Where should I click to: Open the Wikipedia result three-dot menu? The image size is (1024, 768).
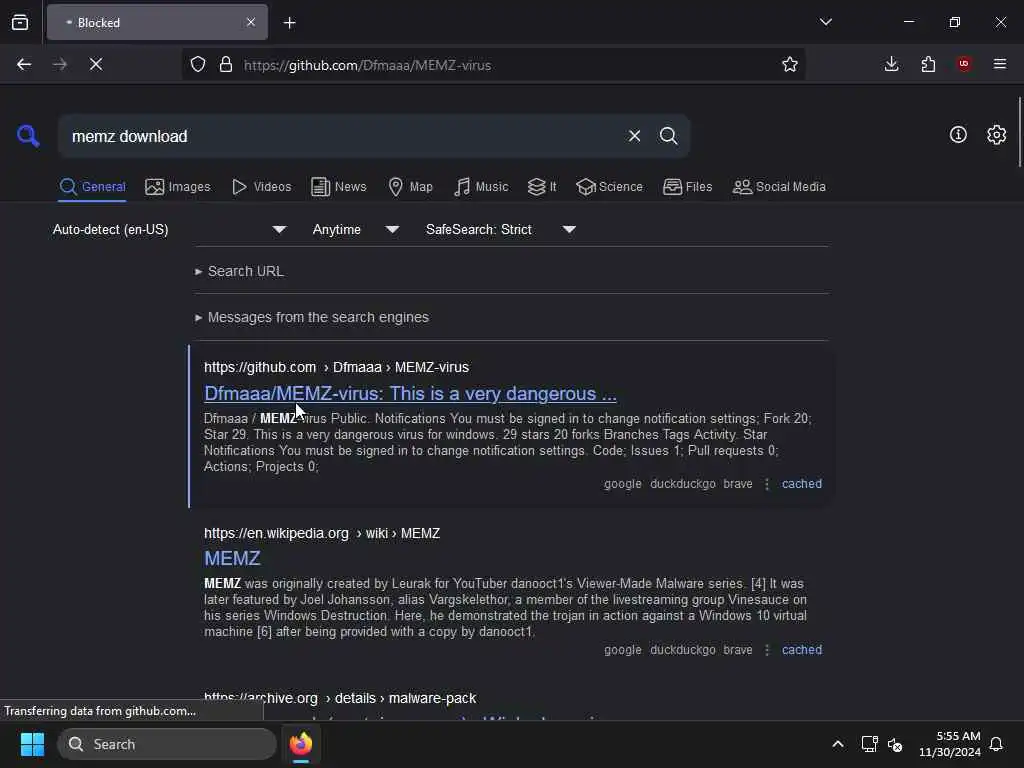767,650
